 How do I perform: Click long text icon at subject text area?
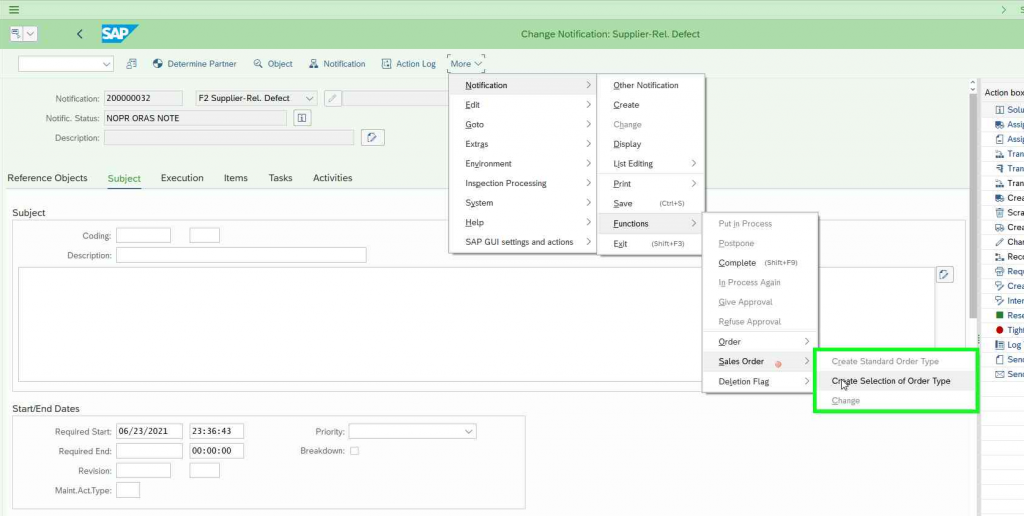click(944, 274)
